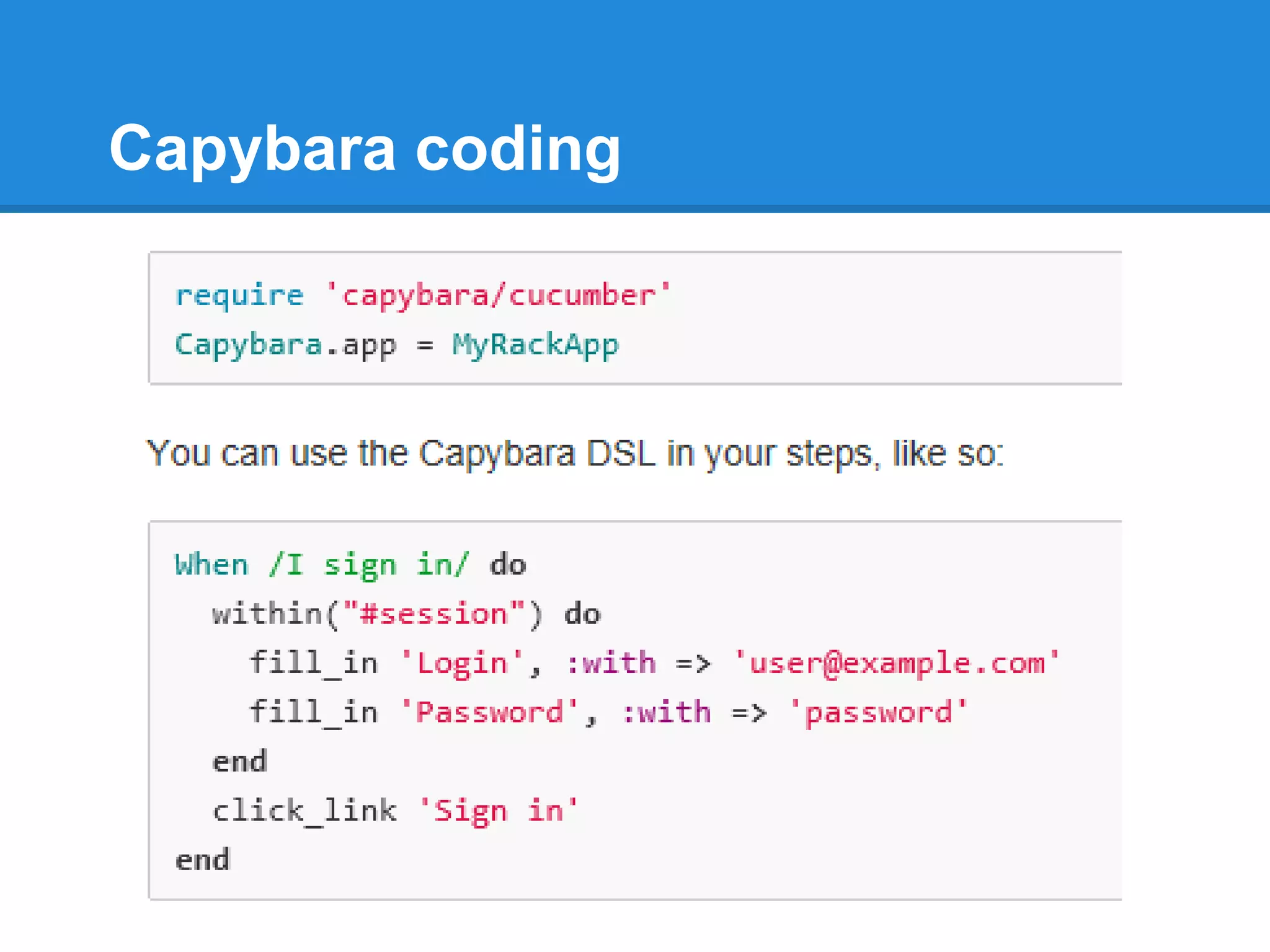Click the within("#session") do line
1270x952 pixels.
(x=406, y=614)
